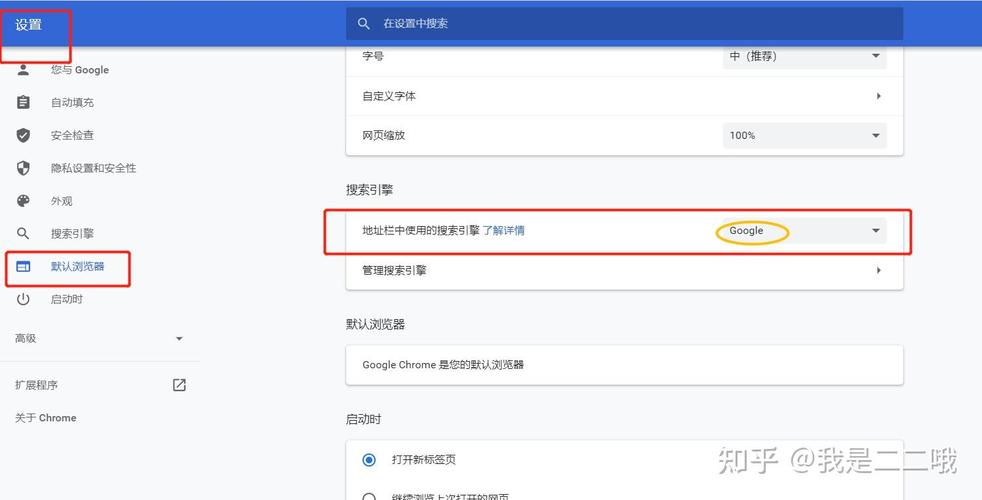Click the palette icon for 外观

24,201
